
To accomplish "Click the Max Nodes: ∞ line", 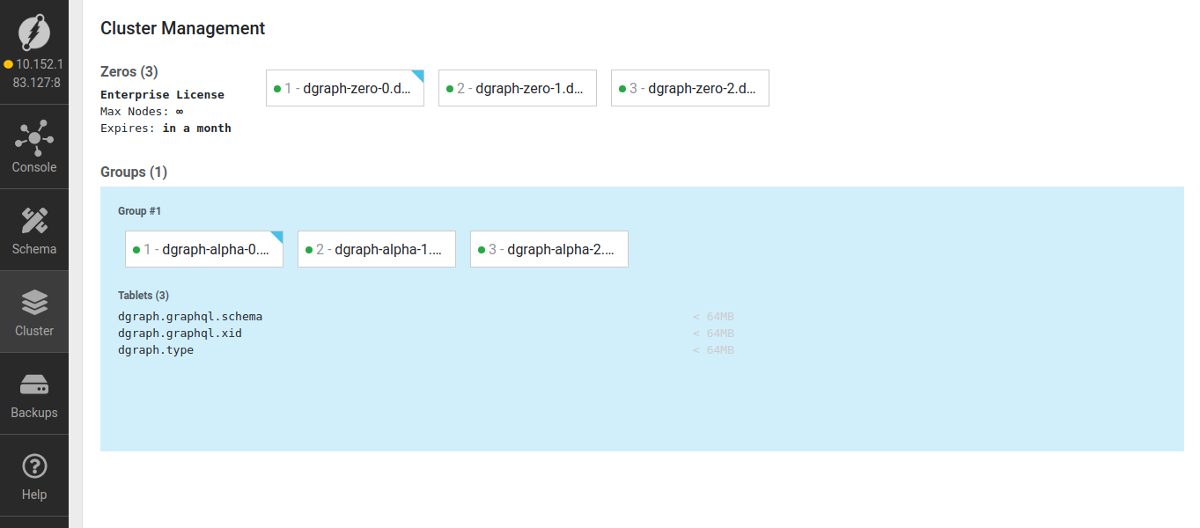I will (x=142, y=111).
